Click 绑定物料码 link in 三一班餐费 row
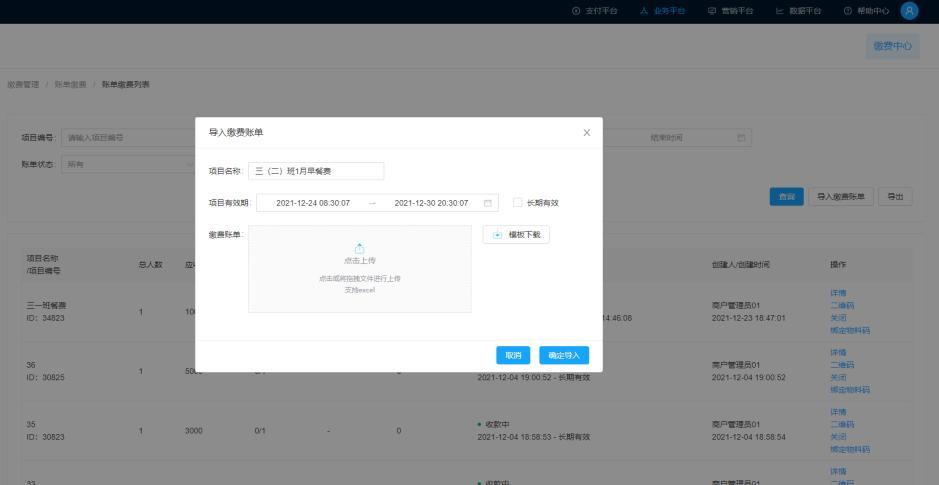 click(x=850, y=331)
